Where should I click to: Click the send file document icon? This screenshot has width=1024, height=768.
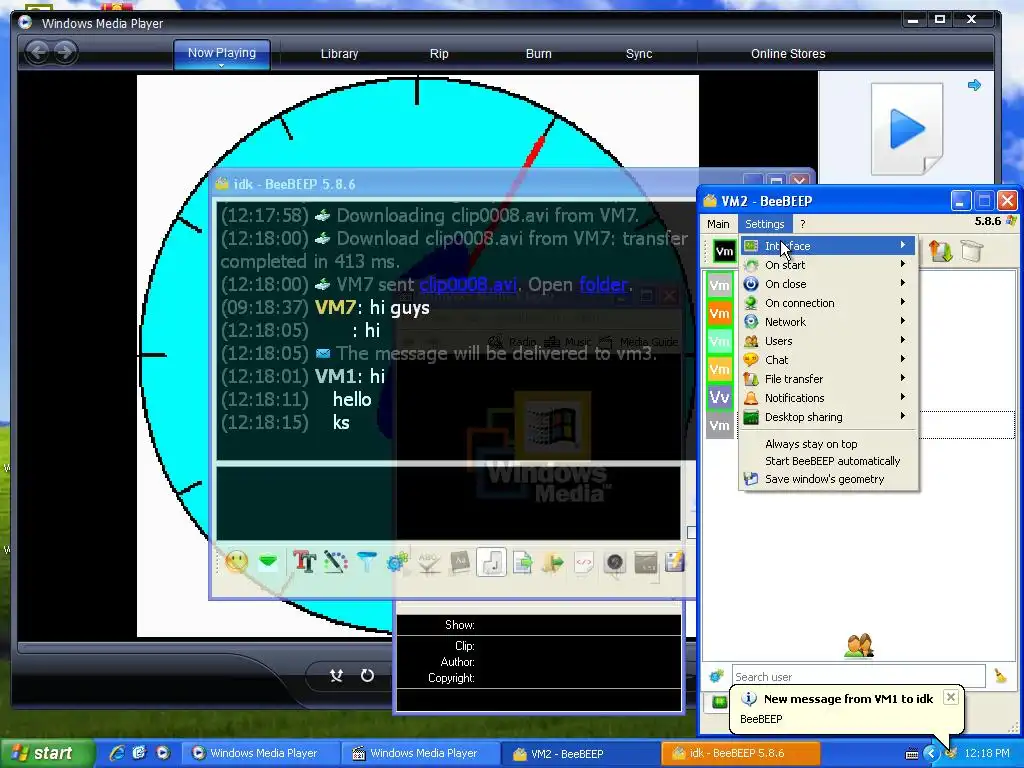coord(522,562)
